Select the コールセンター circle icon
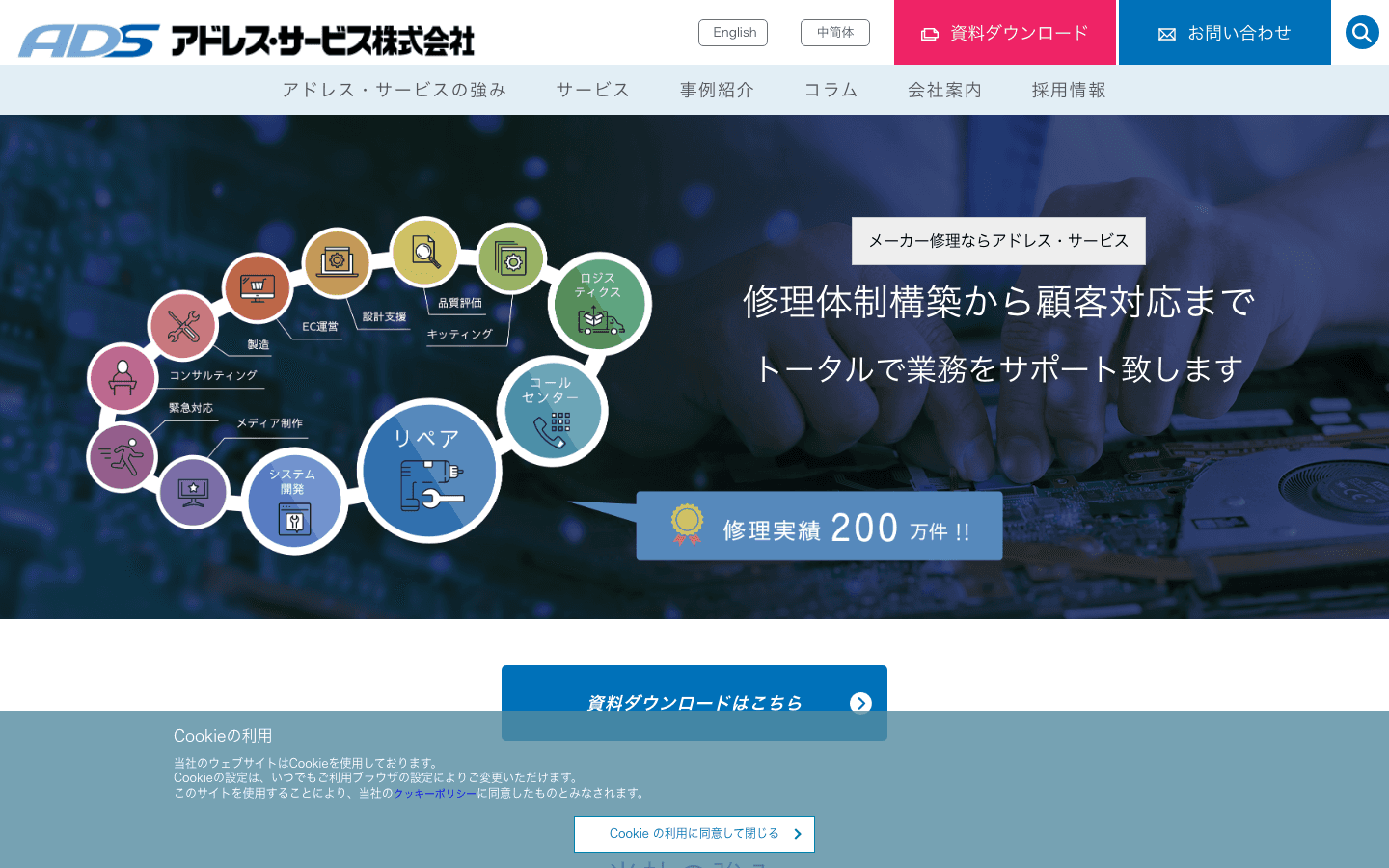This screenshot has height=868, width=1389. (553, 411)
